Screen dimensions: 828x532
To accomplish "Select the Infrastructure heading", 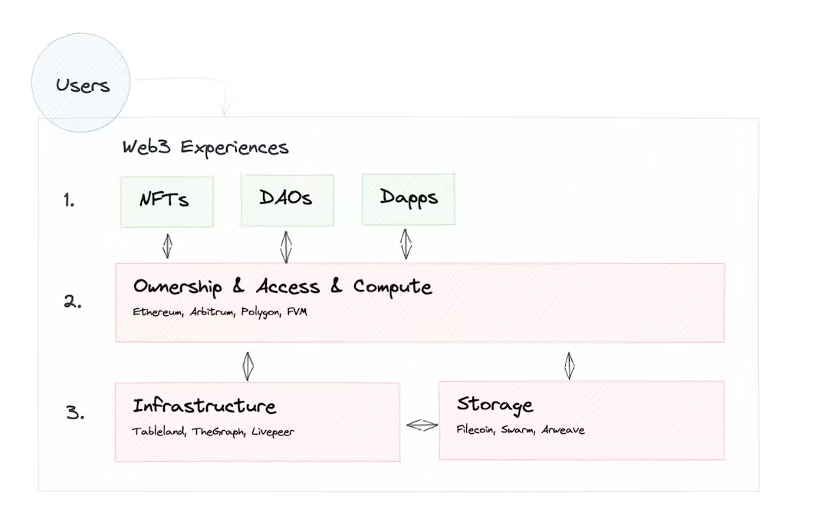I will coord(204,406).
